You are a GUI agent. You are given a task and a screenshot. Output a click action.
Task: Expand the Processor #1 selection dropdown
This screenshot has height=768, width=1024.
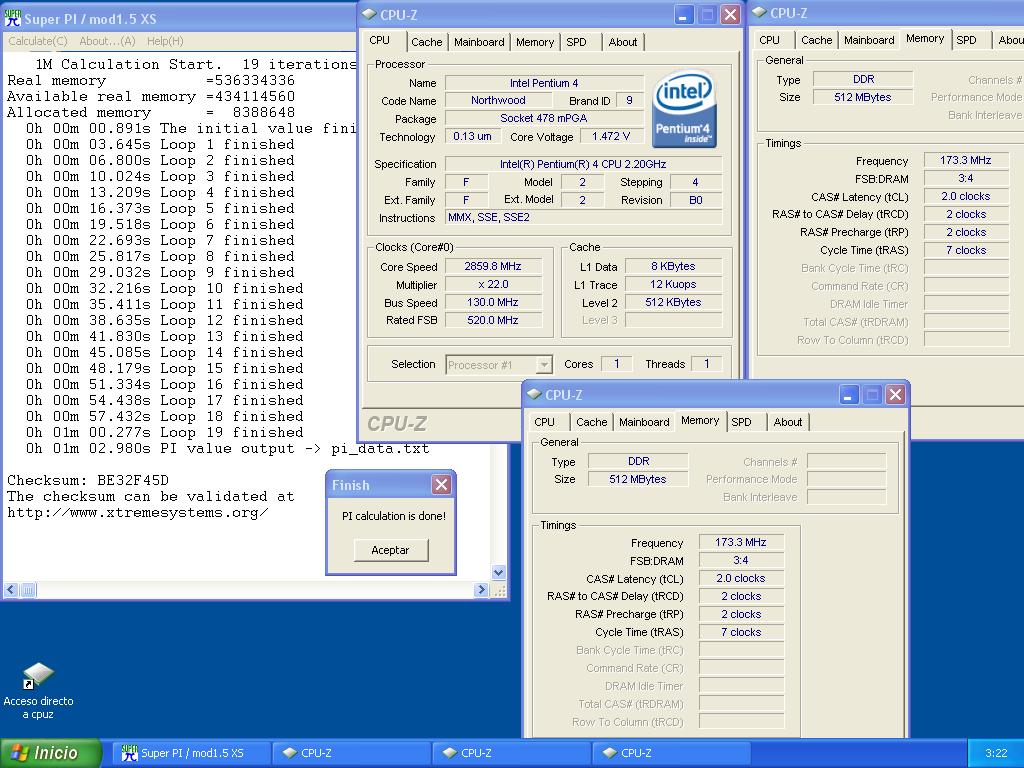544,364
